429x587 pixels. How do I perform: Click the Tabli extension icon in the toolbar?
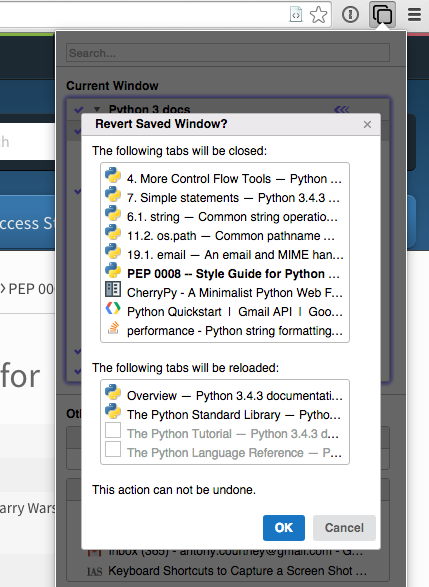[x=382, y=14]
